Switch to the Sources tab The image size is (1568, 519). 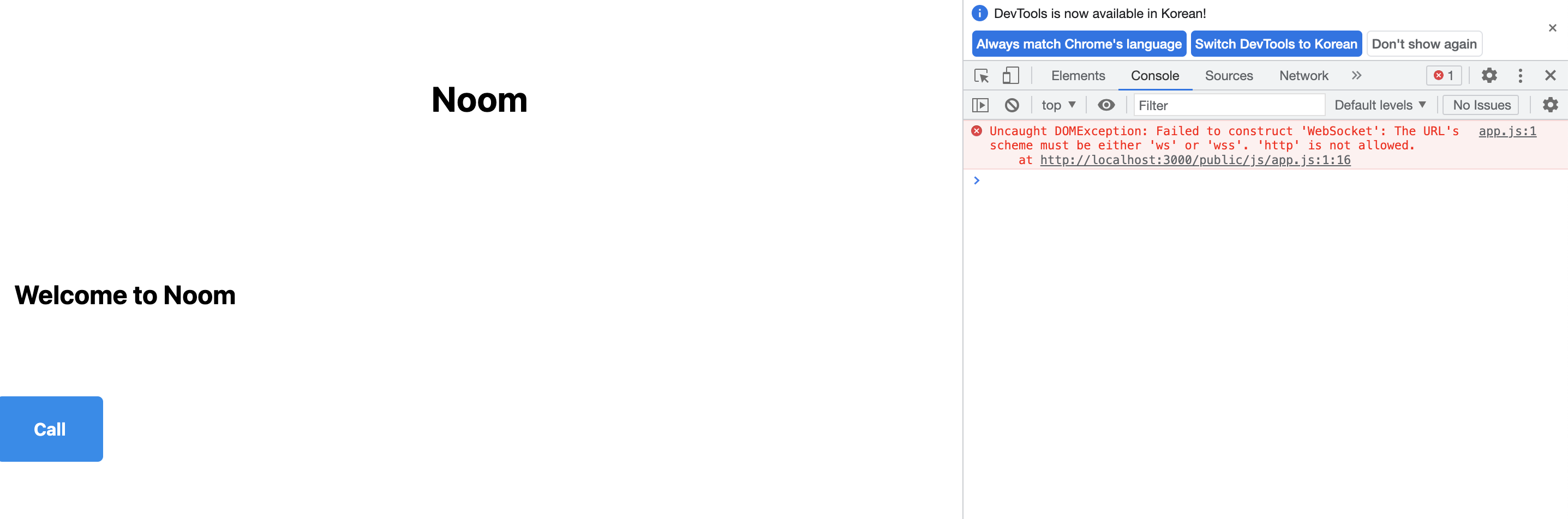(x=1228, y=75)
